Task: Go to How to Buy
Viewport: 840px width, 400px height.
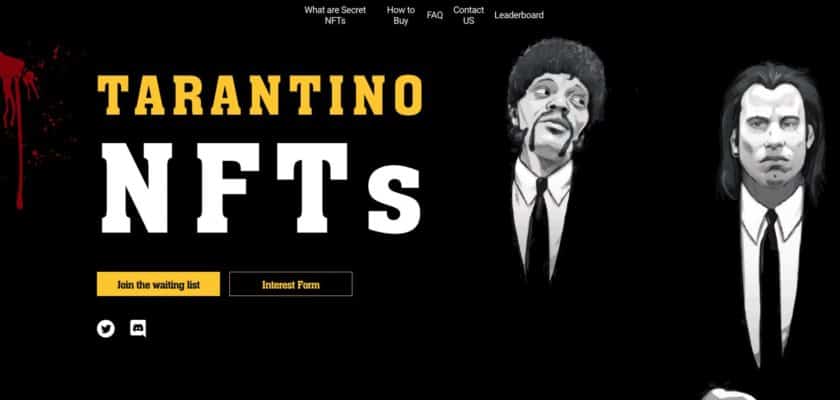Action: click(x=401, y=16)
